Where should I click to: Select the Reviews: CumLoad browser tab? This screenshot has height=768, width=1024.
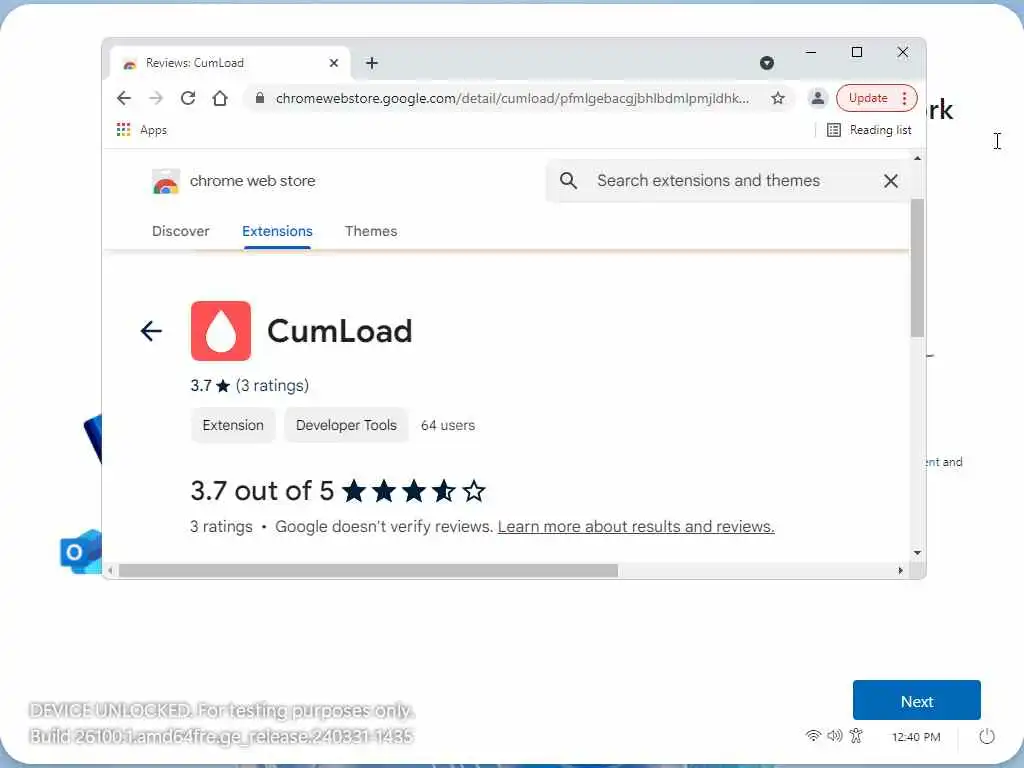230,63
